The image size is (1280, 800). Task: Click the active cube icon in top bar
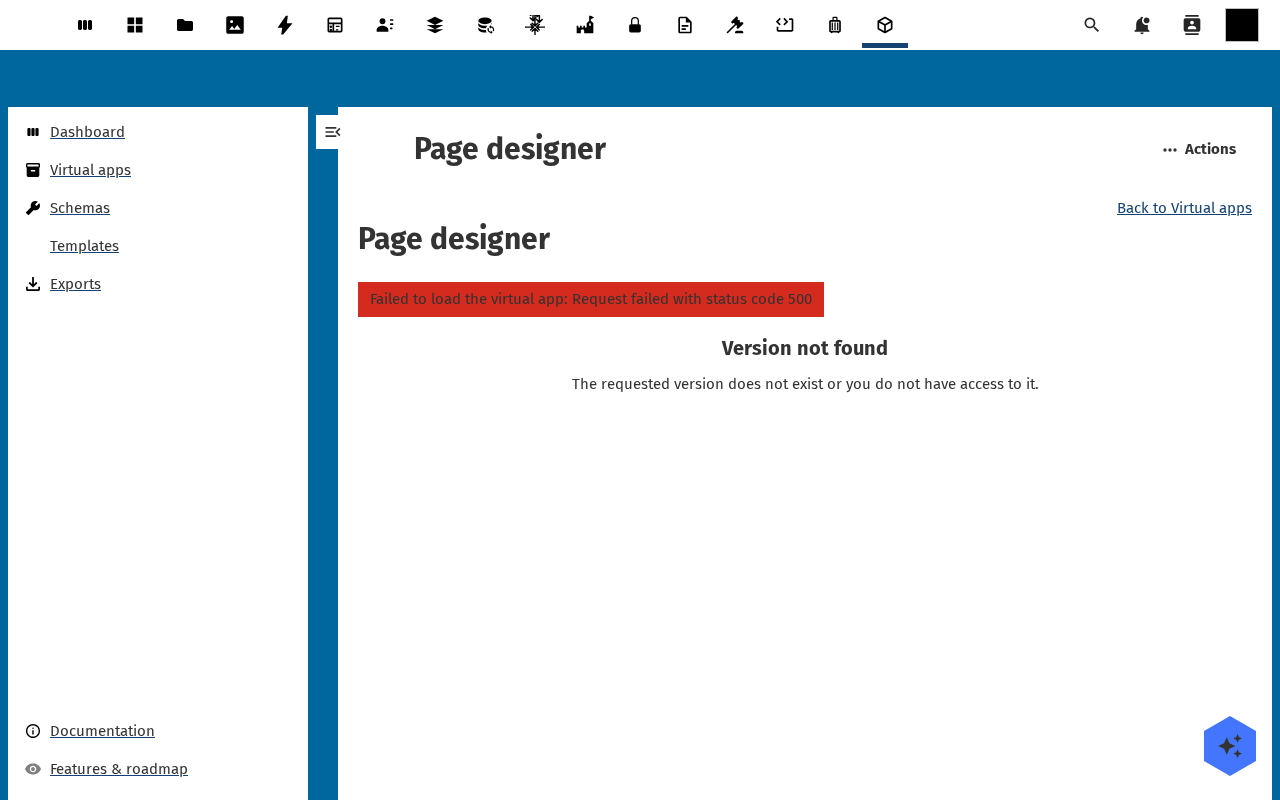click(885, 25)
